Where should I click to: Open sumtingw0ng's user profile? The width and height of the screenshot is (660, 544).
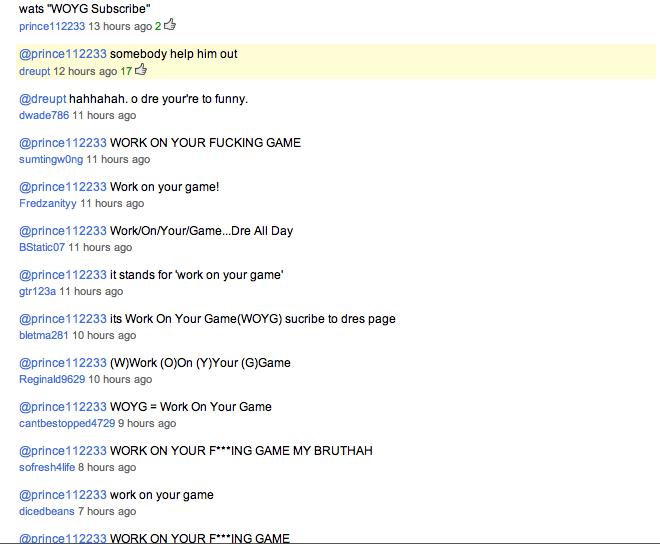[x=50, y=160]
